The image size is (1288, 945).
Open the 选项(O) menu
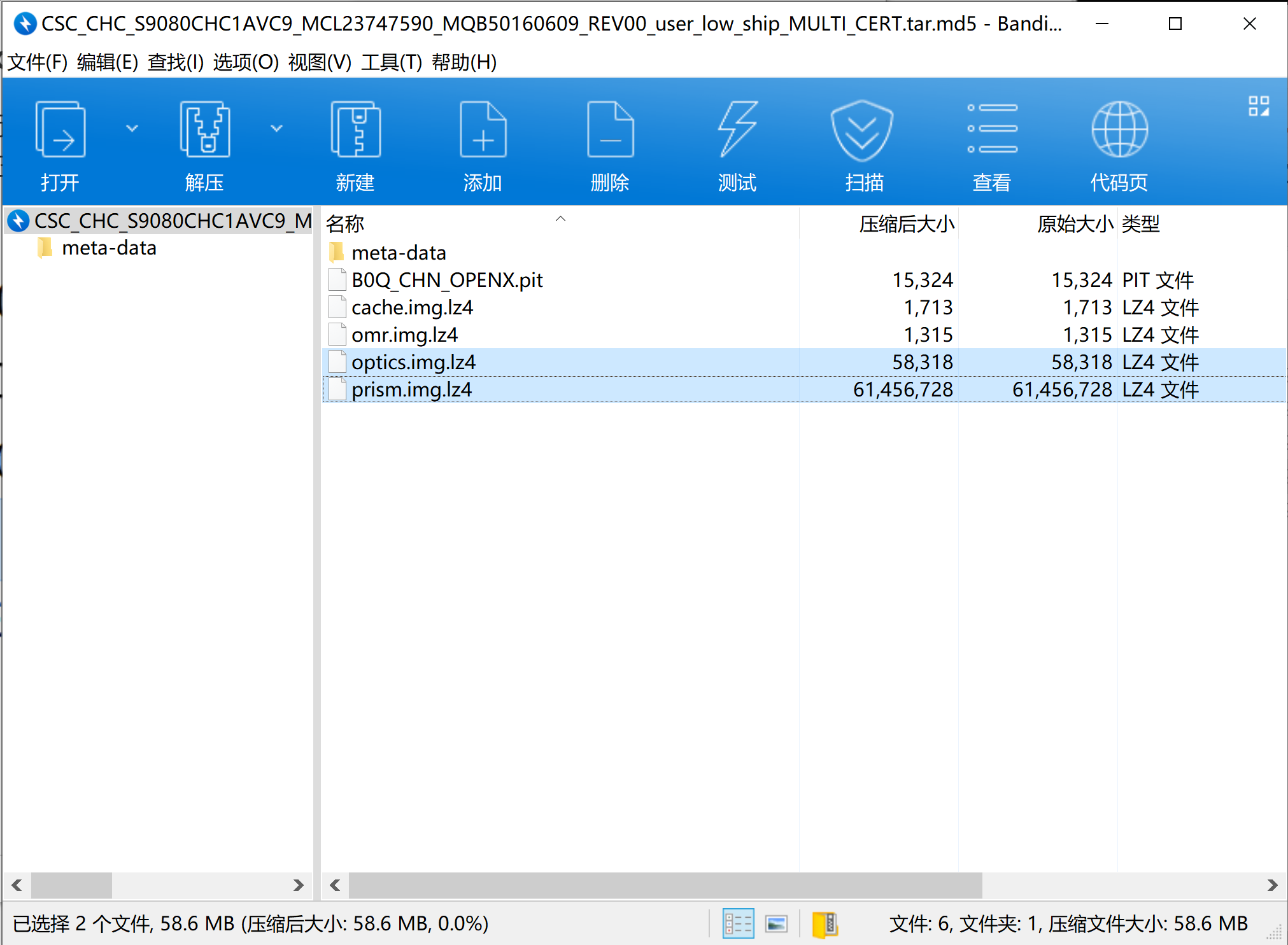pyautogui.click(x=246, y=62)
